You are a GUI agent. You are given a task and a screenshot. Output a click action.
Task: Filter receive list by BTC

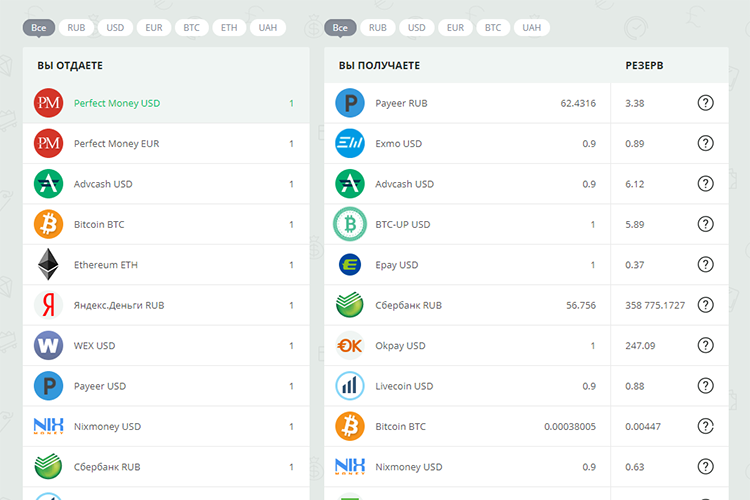[x=493, y=28]
